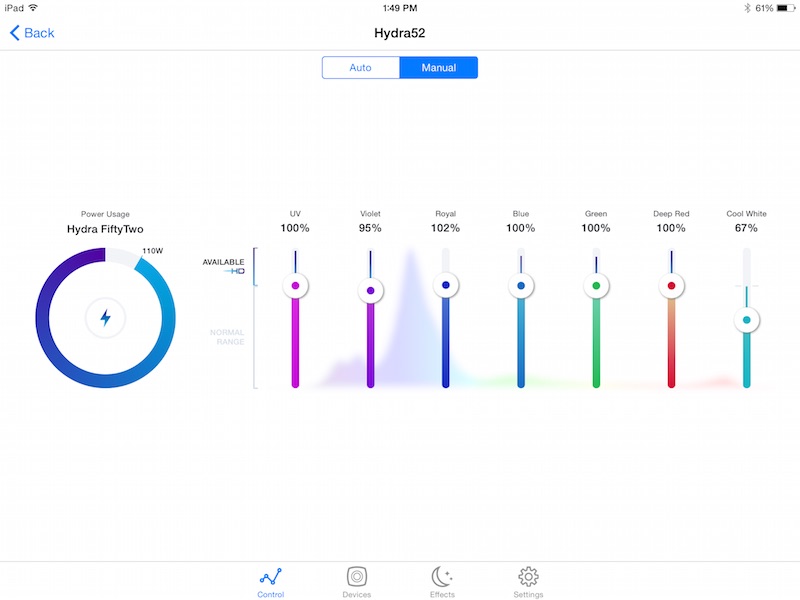Select the Manual mode segment
Screen dimensions: 800x600
(x=439, y=68)
